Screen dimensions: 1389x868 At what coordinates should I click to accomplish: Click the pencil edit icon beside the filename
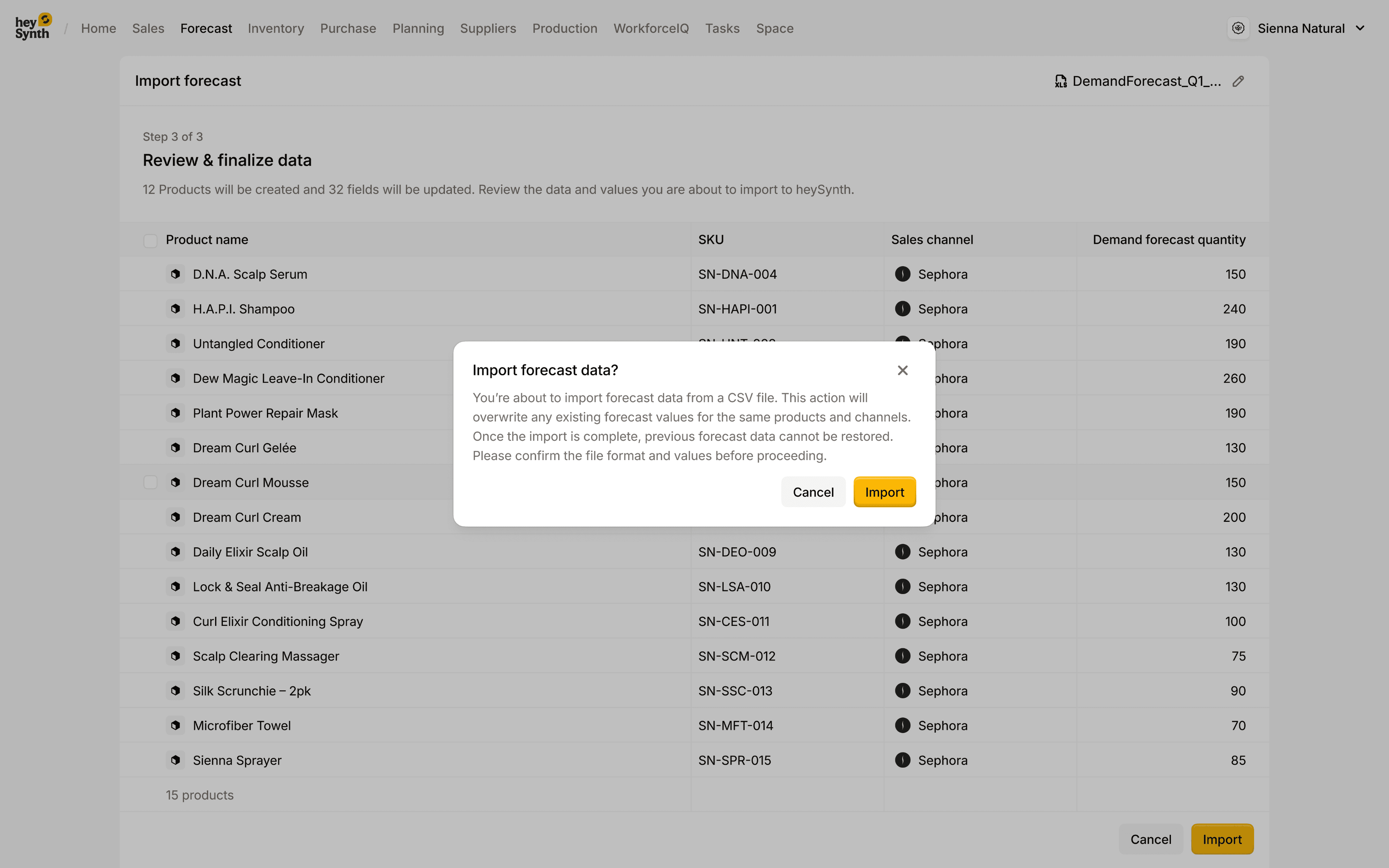click(1238, 81)
